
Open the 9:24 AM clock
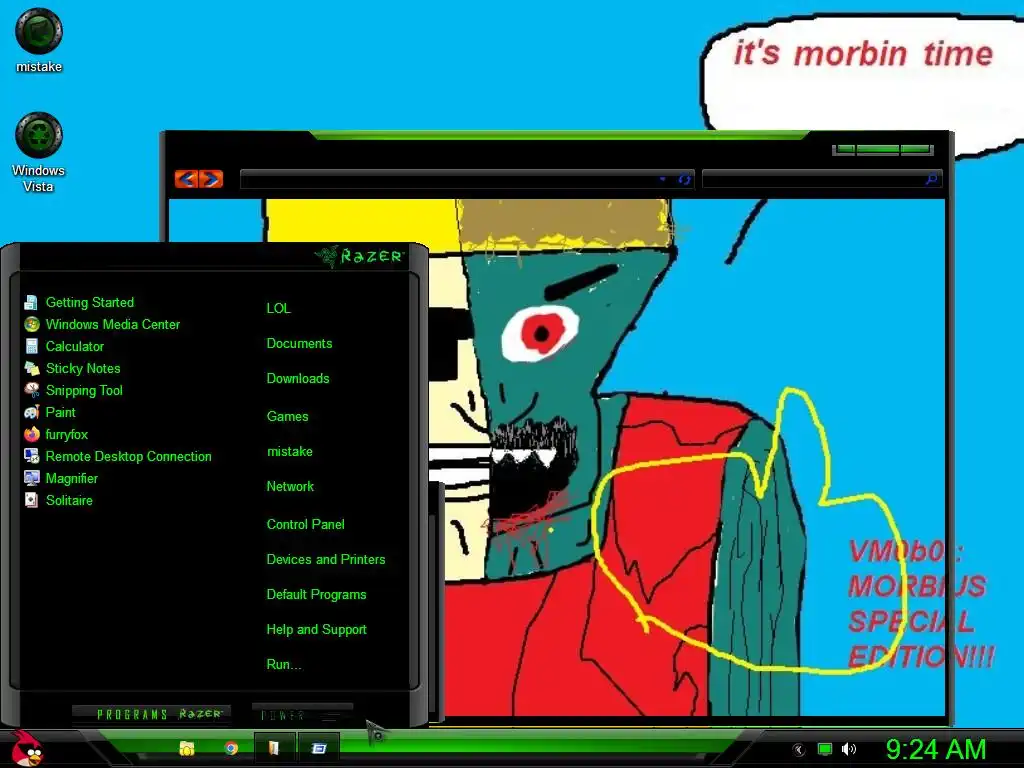[x=935, y=749]
